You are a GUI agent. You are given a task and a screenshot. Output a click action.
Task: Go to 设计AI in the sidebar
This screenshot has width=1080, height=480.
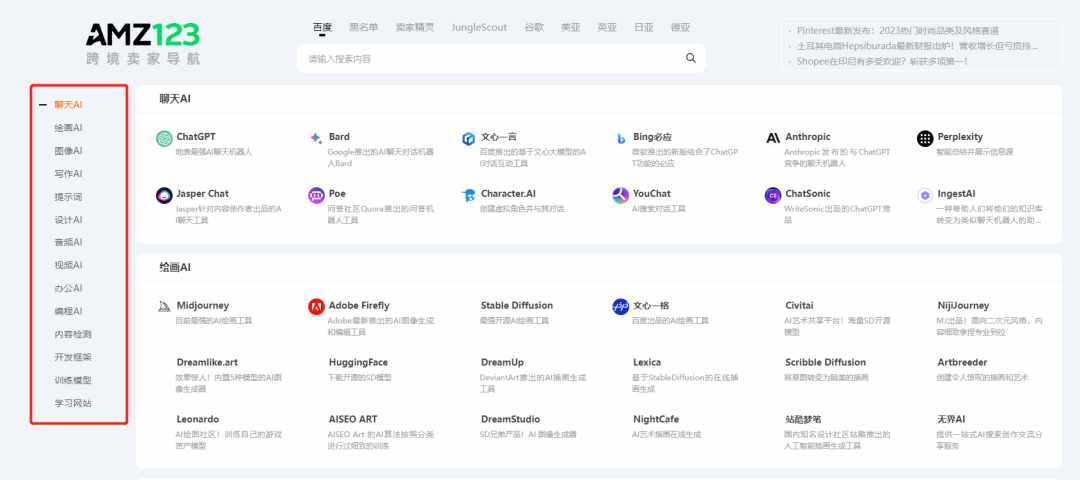(68, 220)
